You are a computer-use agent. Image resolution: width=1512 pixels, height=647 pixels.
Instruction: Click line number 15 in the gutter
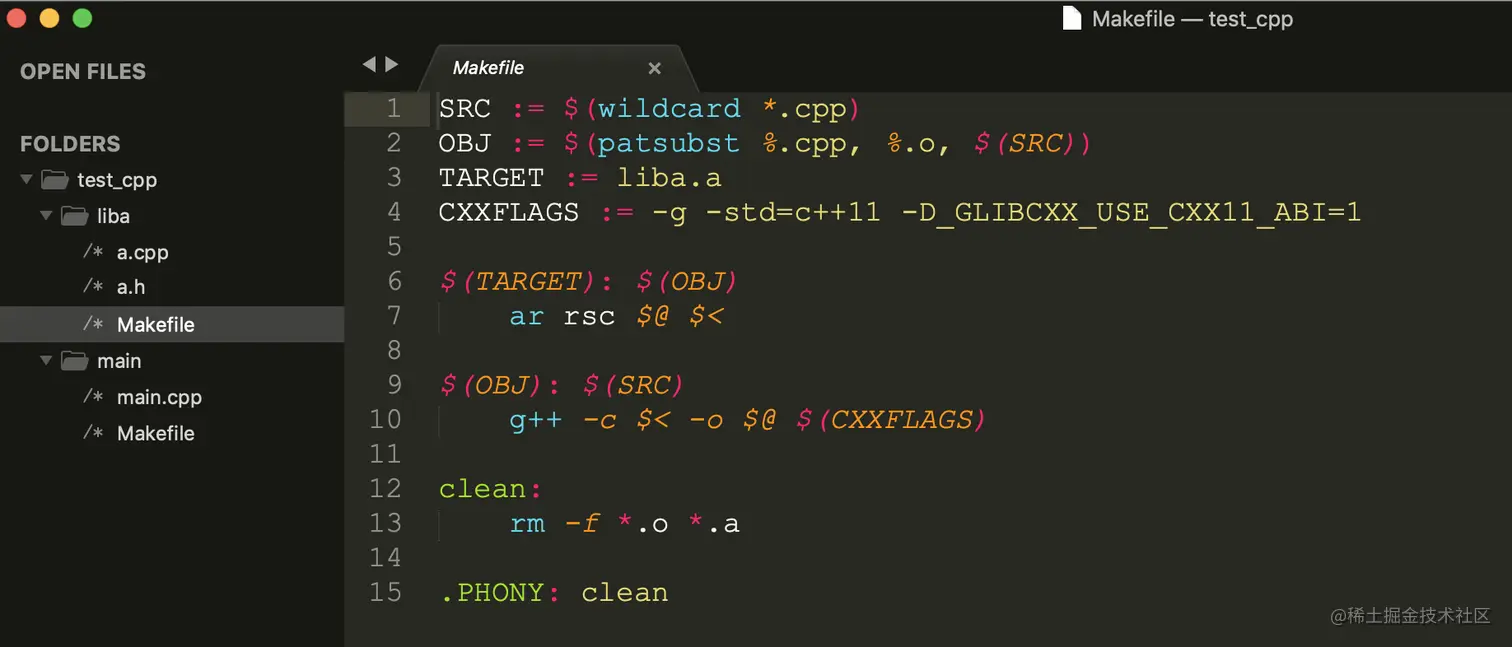385,592
